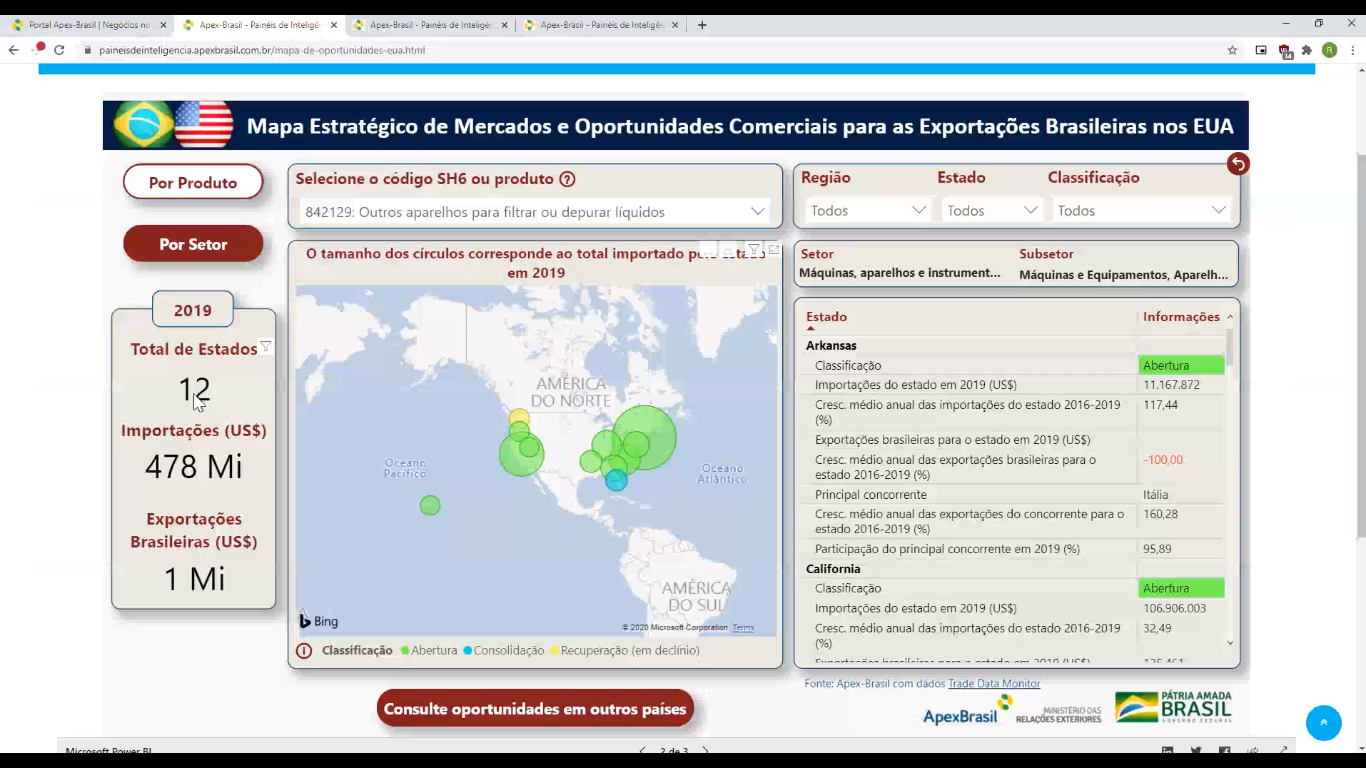Click the map filter funnel icon
This screenshot has height=768, width=1366.
pyautogui.click(x=754, y=249)
